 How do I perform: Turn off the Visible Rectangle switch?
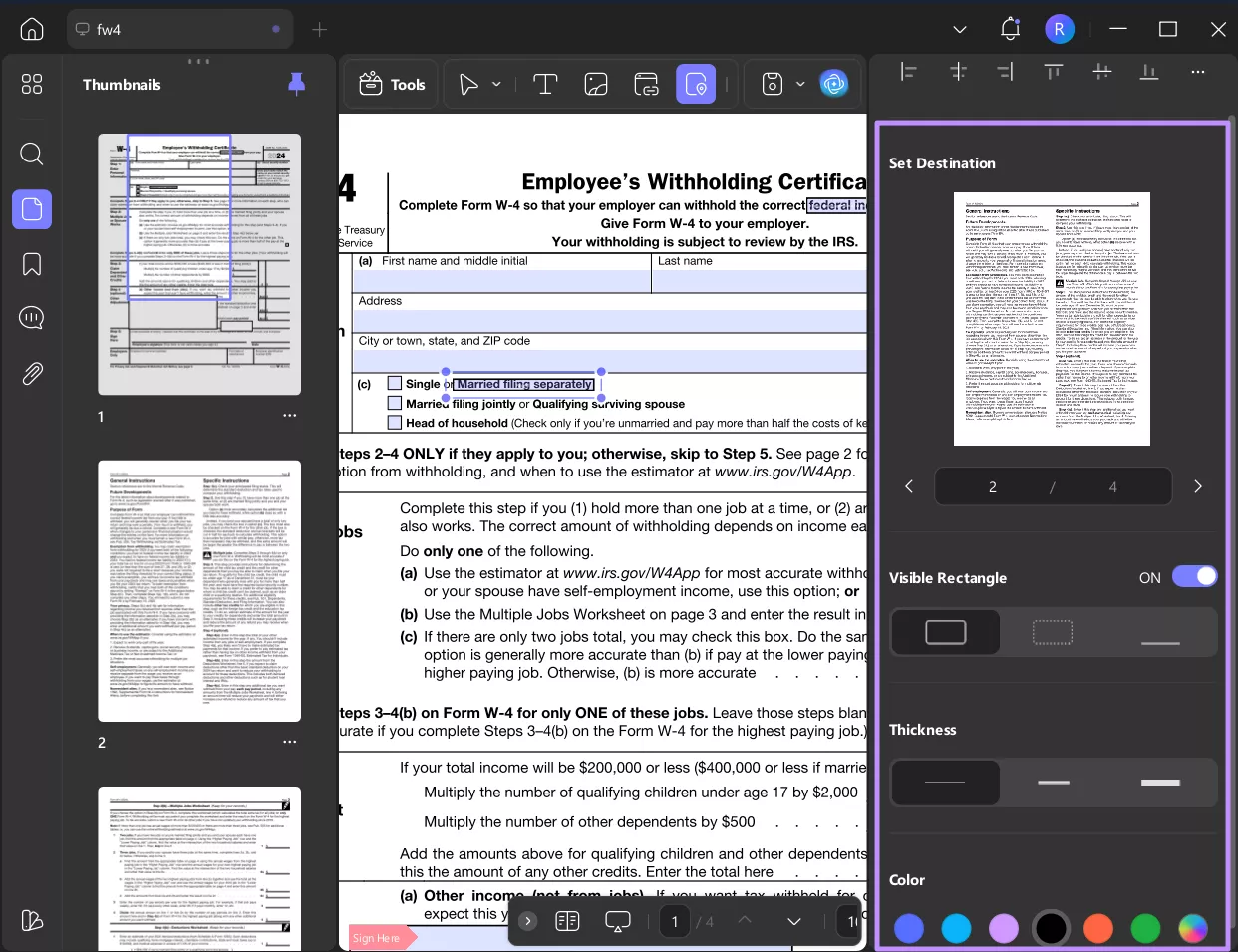point(1194,577)
